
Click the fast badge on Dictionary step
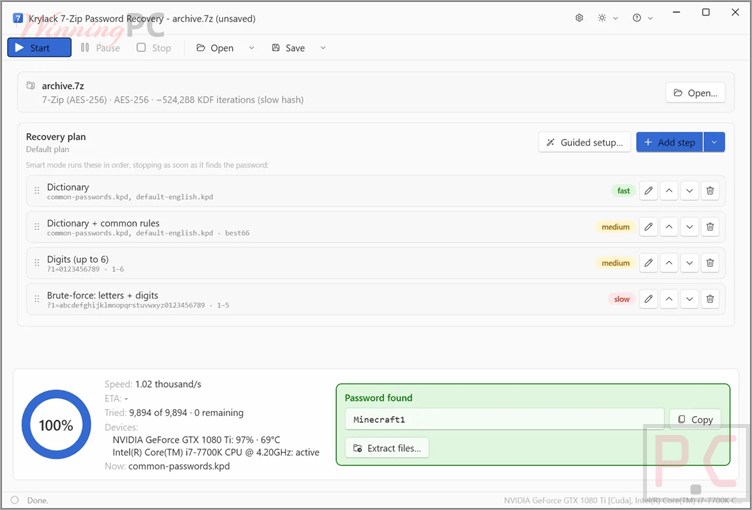623,190
